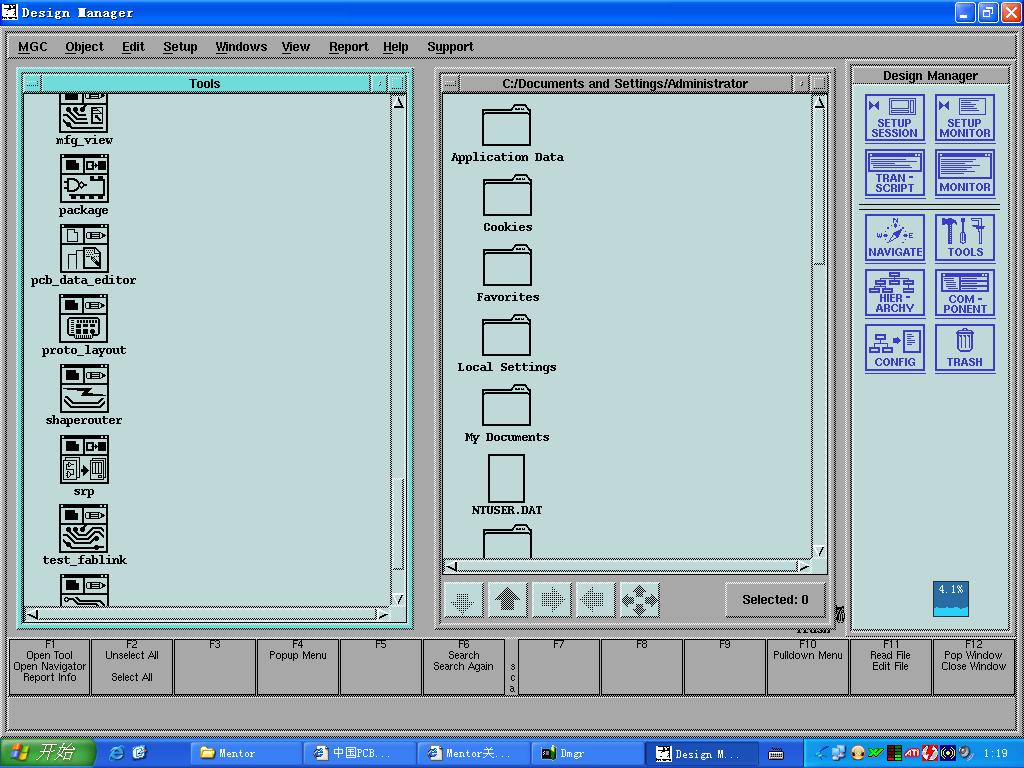Open the Component palette icon
The image size is (1024, 768).
point(965,293)
